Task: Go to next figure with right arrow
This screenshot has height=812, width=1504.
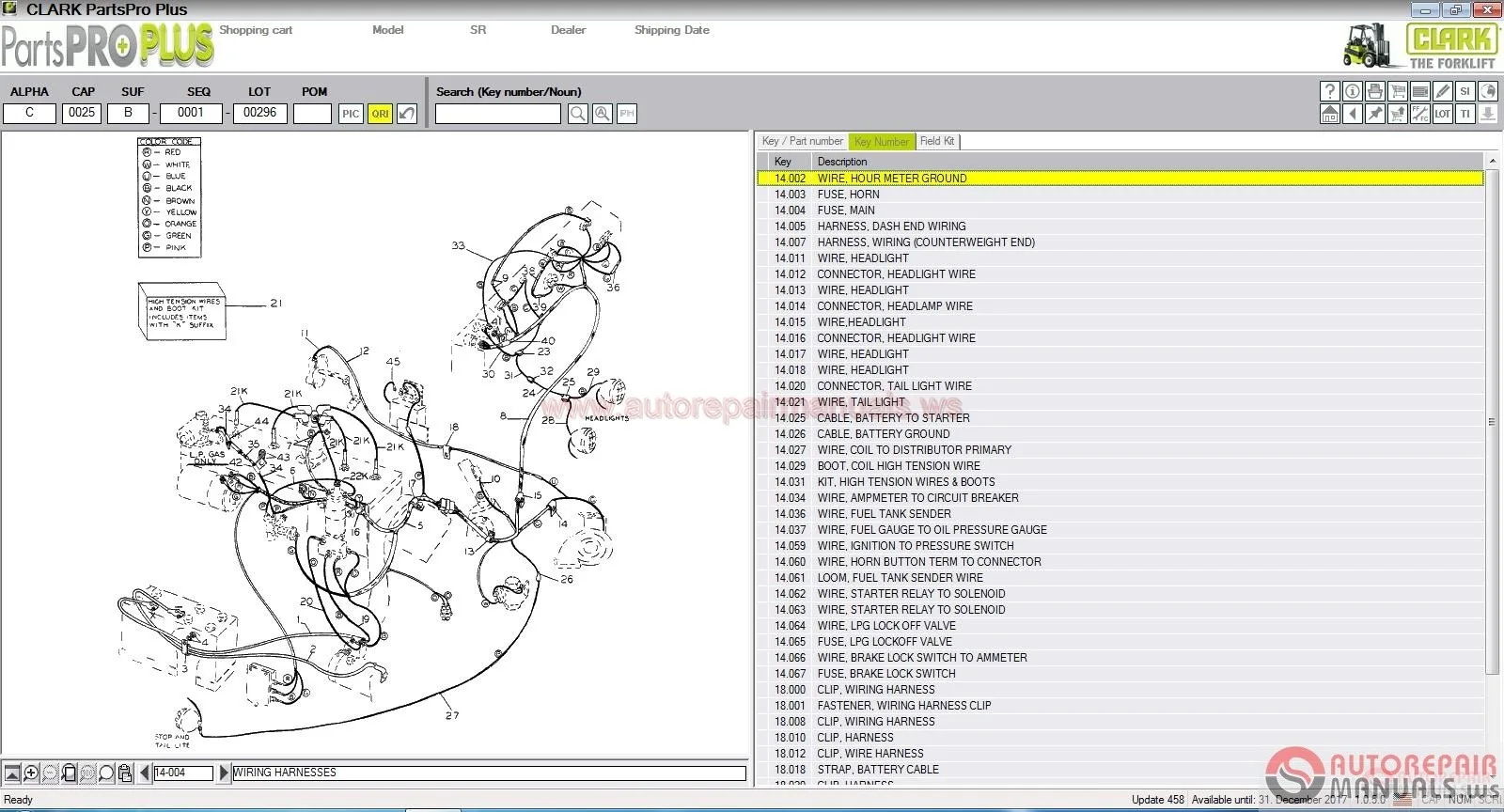Action: [223, 773]
